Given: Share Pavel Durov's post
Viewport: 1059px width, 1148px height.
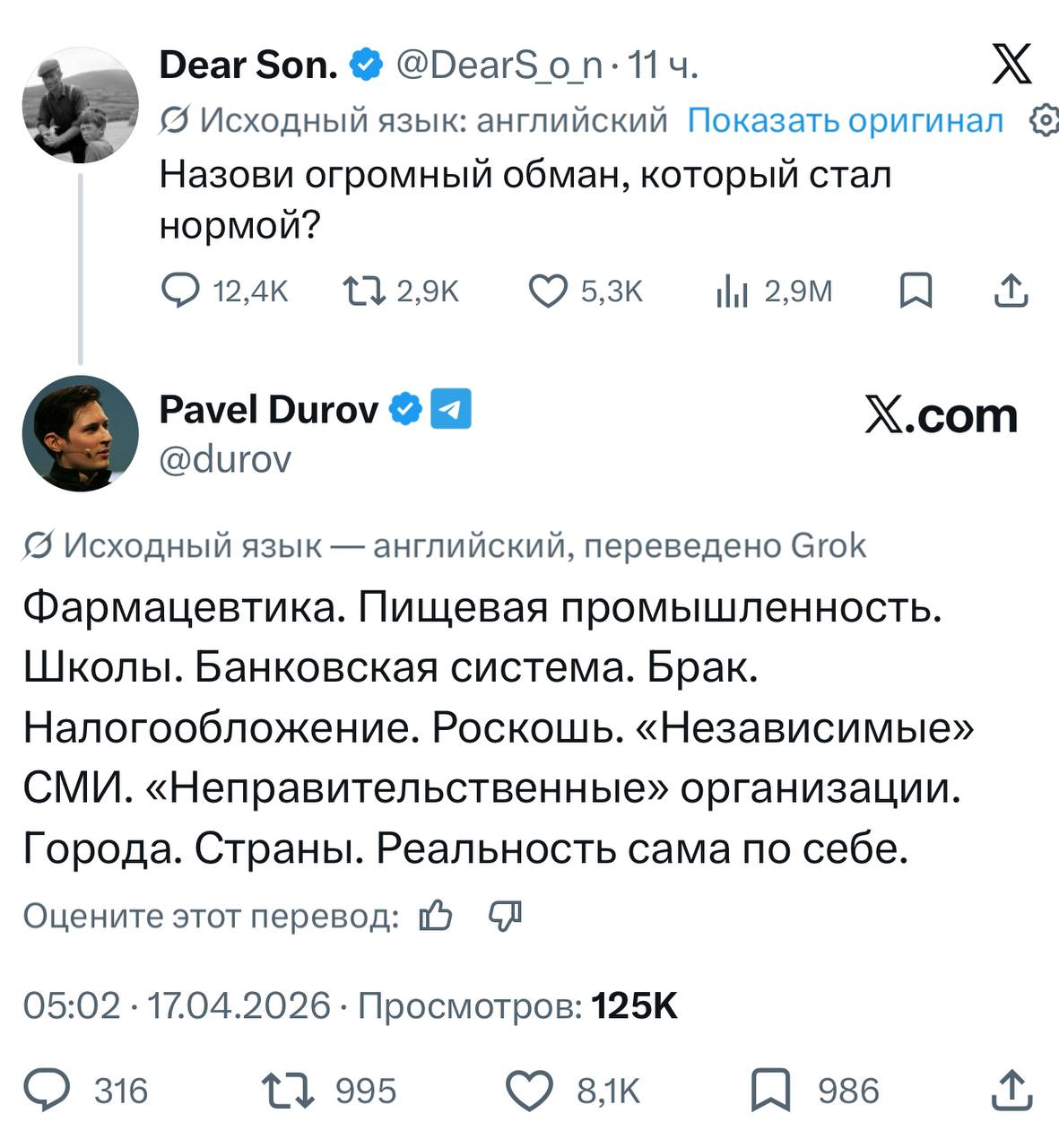Looking at the screenshot, I should point(1011,1091).
